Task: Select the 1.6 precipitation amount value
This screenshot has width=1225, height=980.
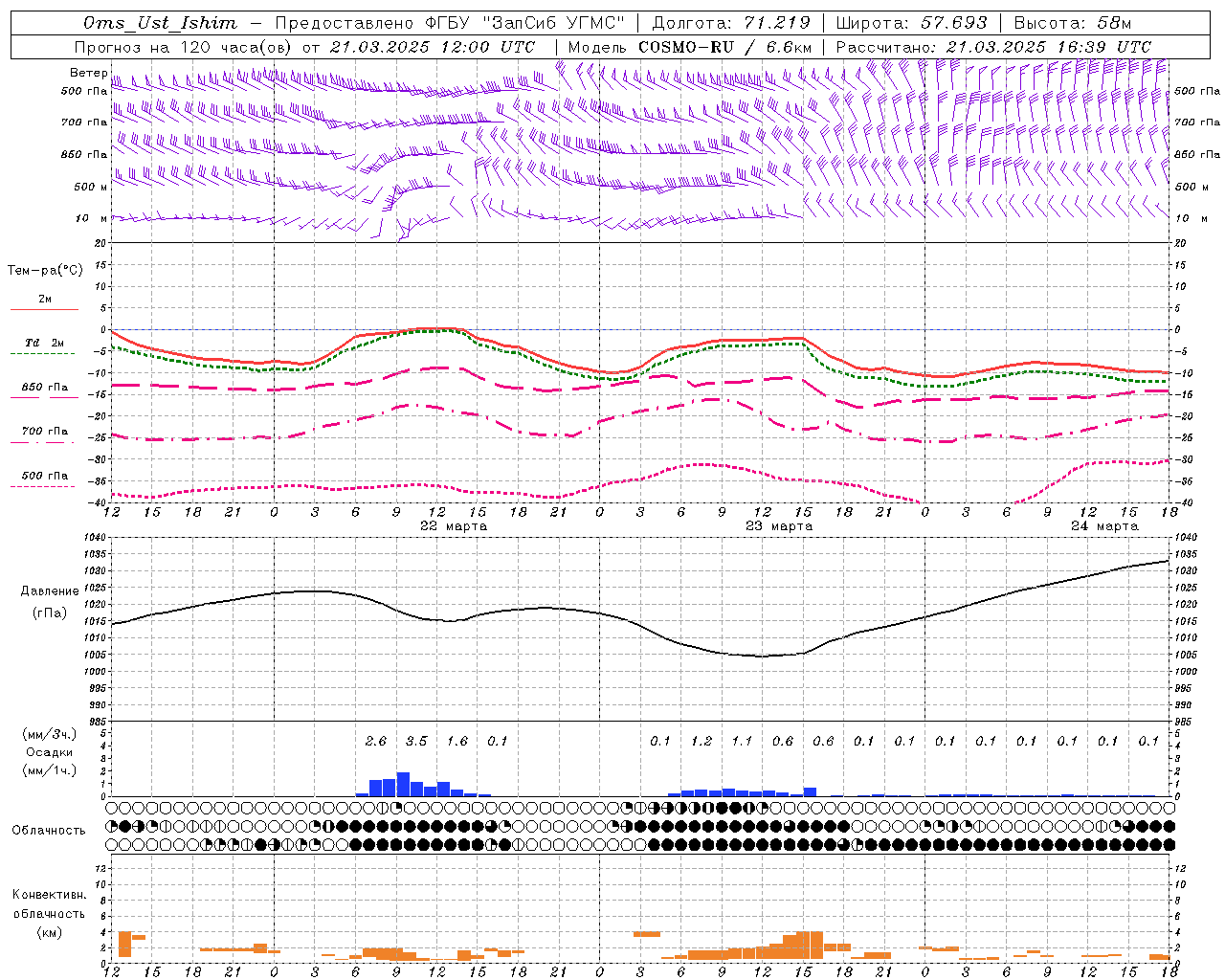Action: coord(457,742)
